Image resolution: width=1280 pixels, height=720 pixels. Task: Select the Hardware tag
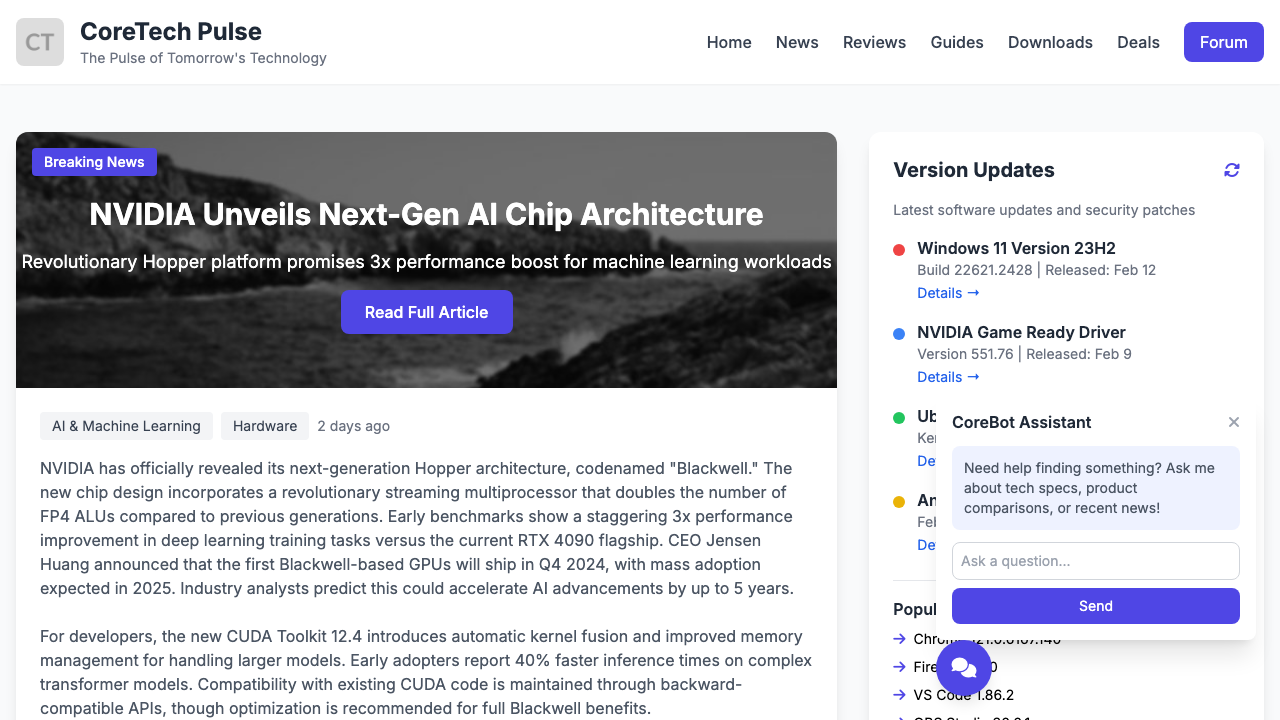tap(265, 426)
